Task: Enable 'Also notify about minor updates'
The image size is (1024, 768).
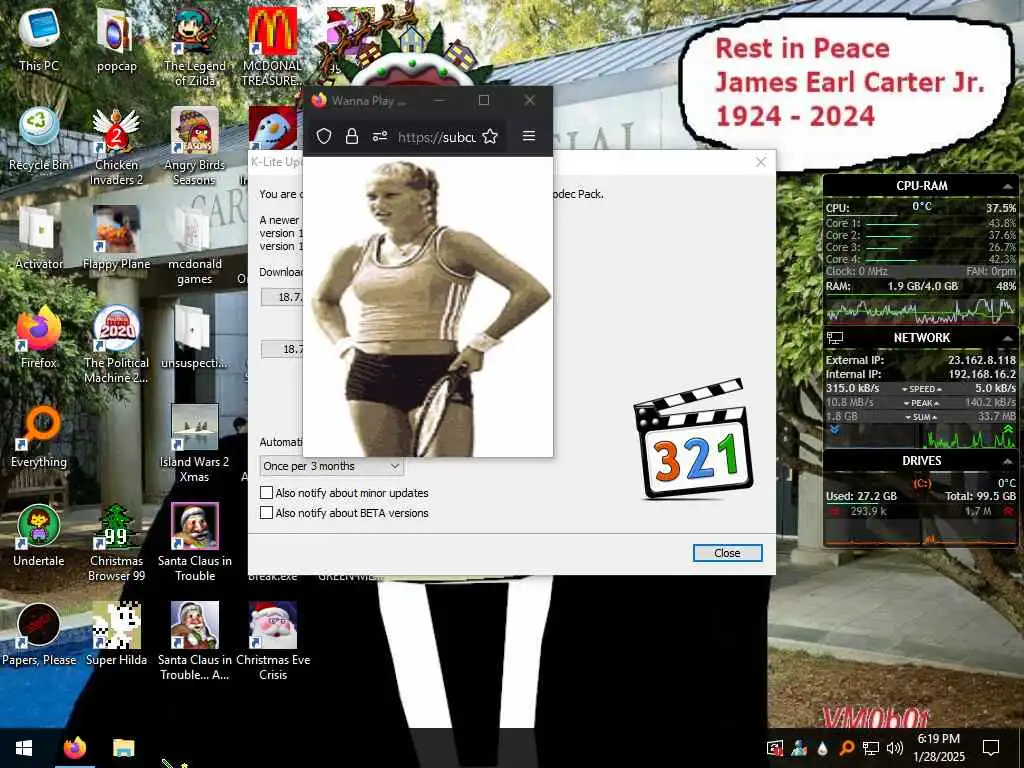Action: pyautogui.click(x=266, y=493)
